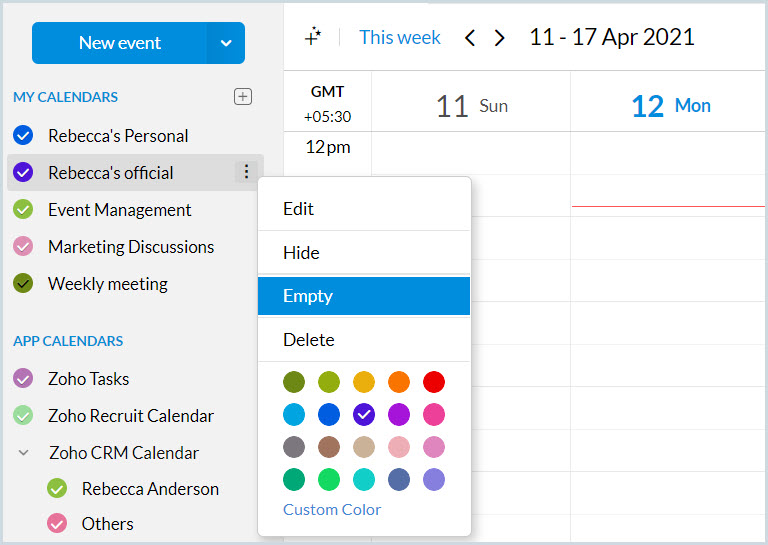Click the sparkle smart-add icon
Viewport: 768px width, 545px height.
(x=313, y=37)
